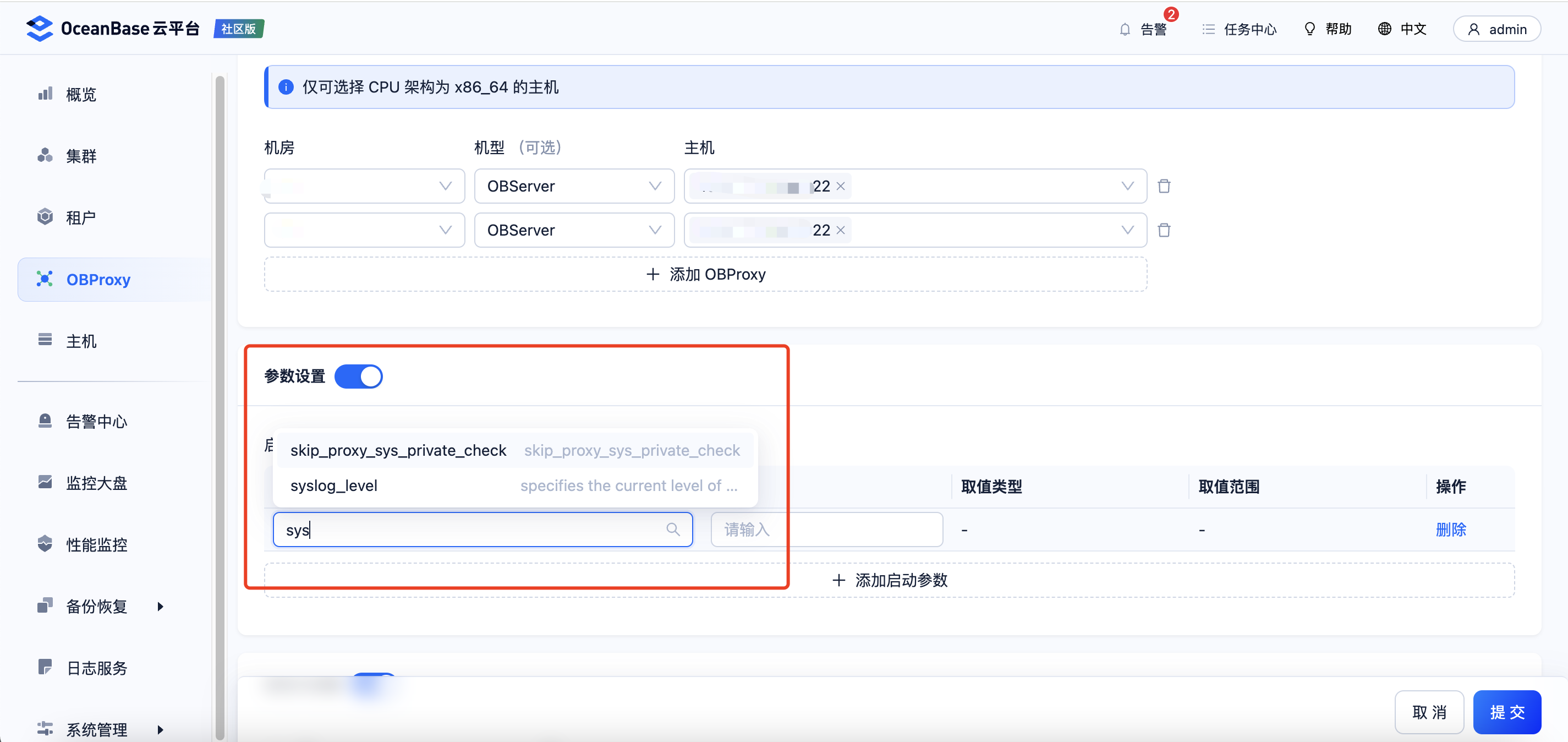Open the first 机房 dropdown
The height and width of the screenshot is (742, 1568).
click(x=365, y=186)
